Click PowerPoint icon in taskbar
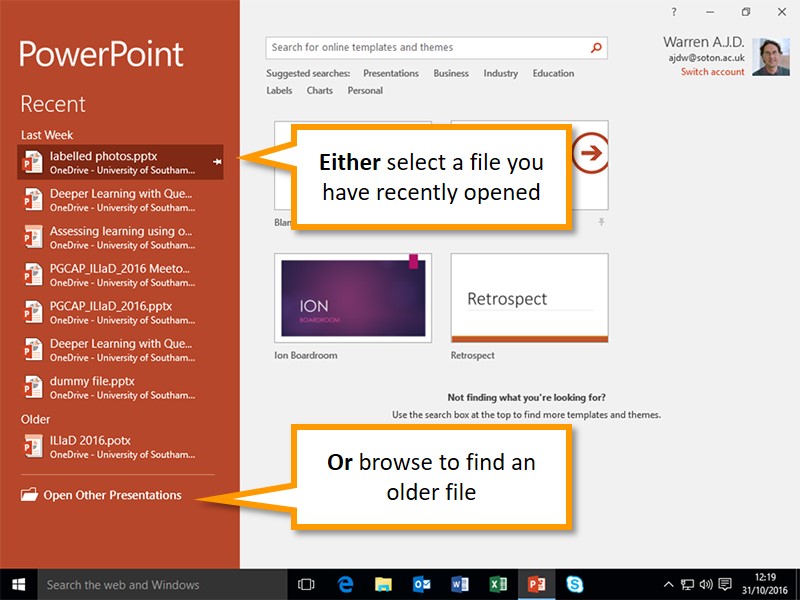This screenshot has height=600, width=800. click(536, 584)
